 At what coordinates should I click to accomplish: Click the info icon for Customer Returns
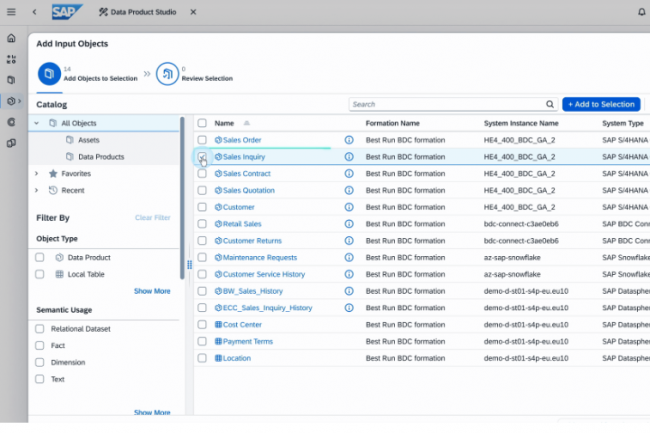point(349,241)
